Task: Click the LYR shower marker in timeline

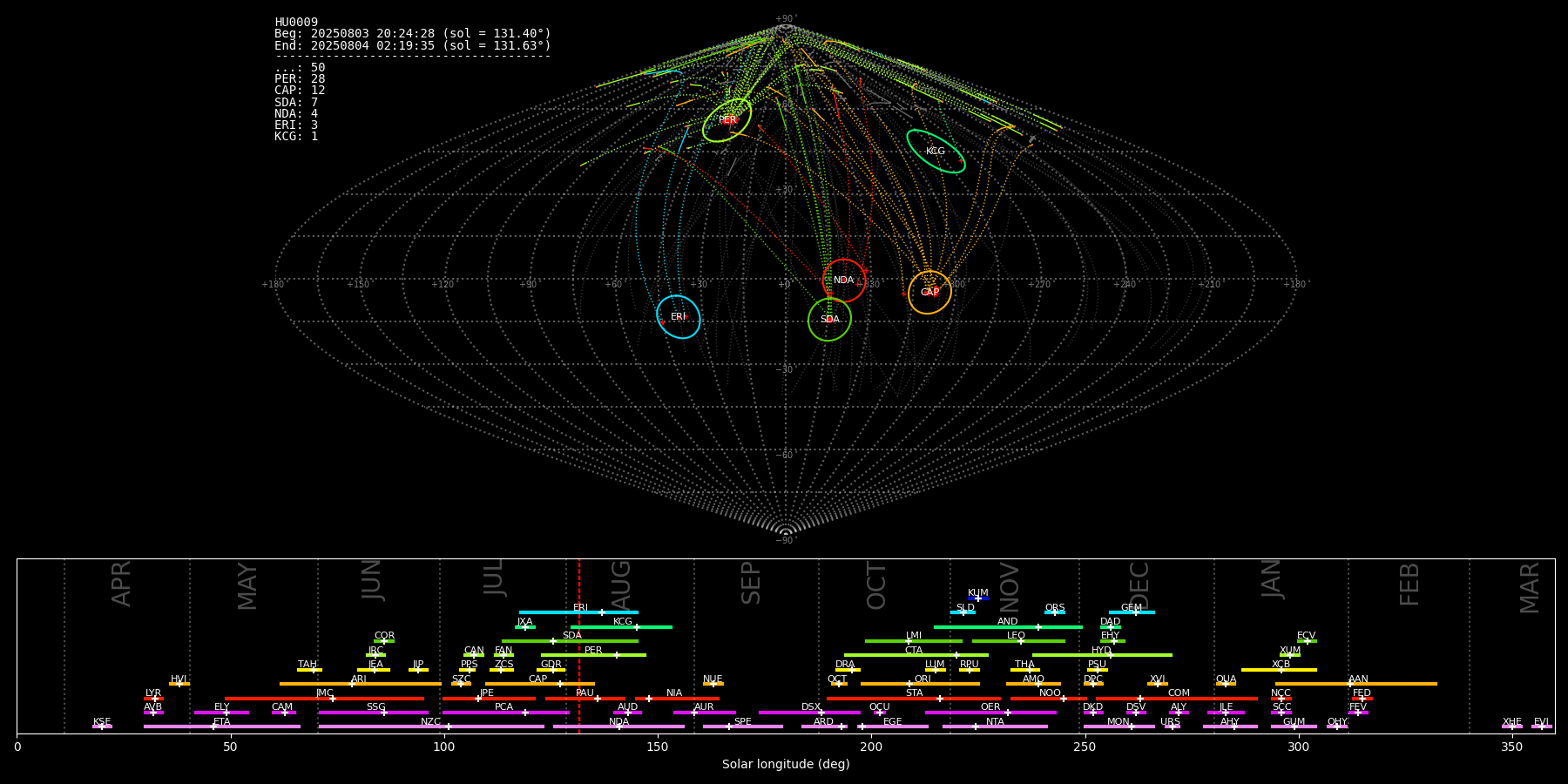Action: pos(153,698)
